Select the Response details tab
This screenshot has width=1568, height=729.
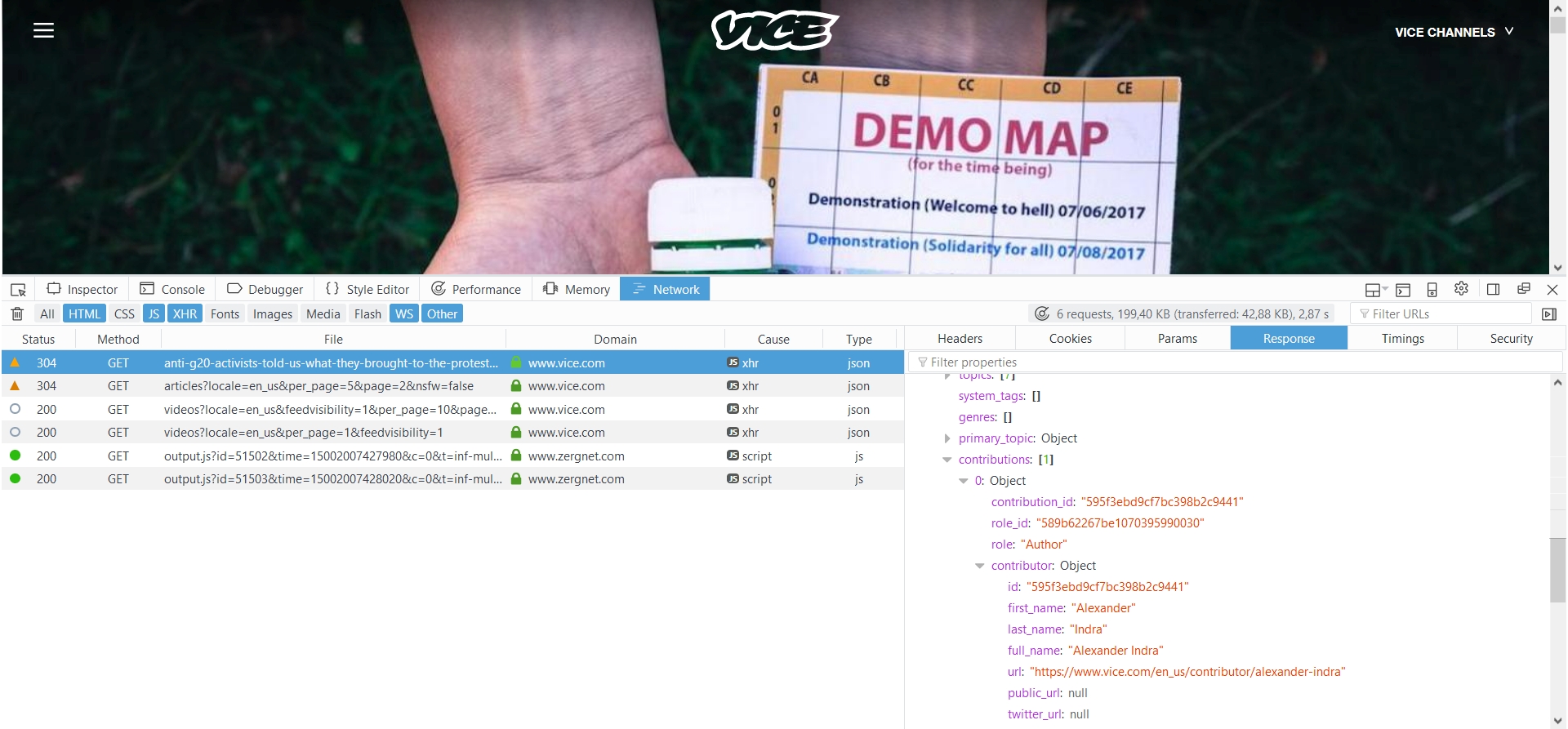[x=1289, y=339]
